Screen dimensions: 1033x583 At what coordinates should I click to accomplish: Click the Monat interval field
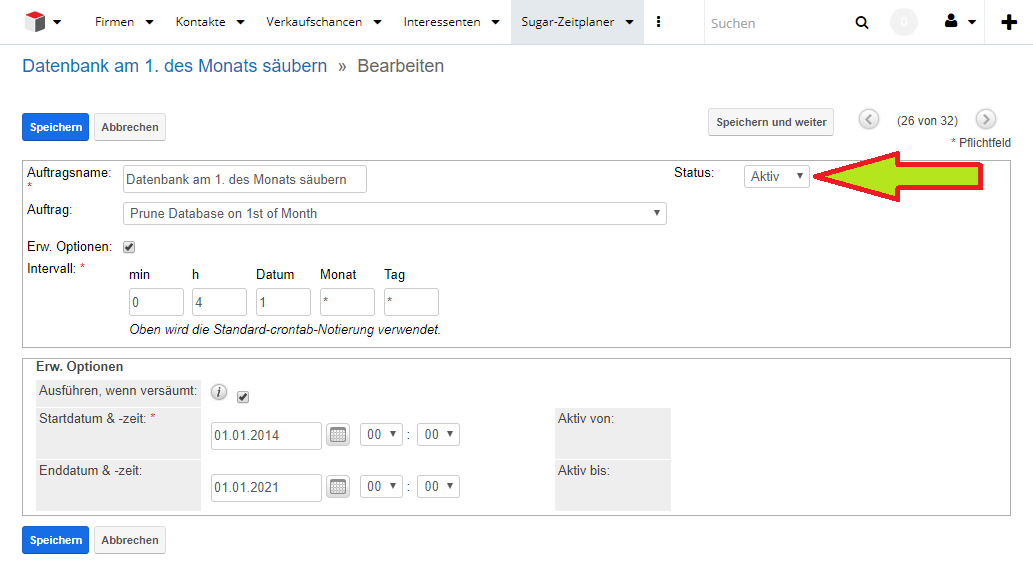click(x=347, y=302)
